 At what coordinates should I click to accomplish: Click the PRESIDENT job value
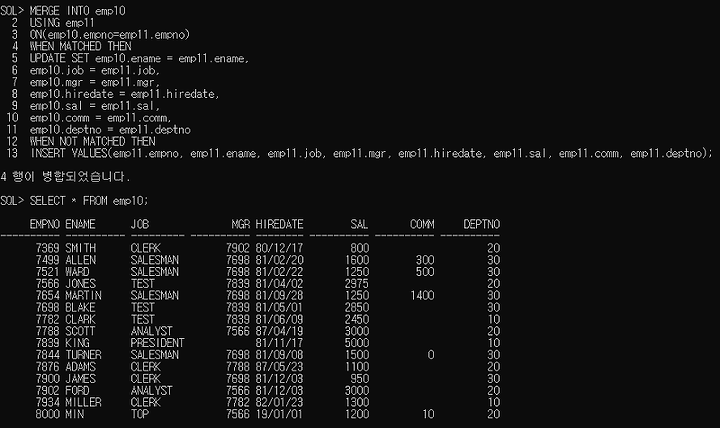tap(158, 343)
